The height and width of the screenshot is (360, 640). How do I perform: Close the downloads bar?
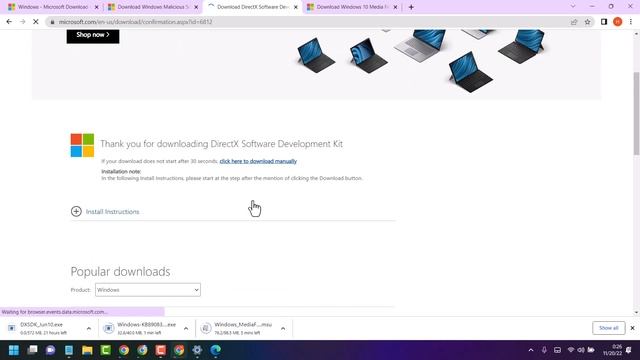[632, 328]
